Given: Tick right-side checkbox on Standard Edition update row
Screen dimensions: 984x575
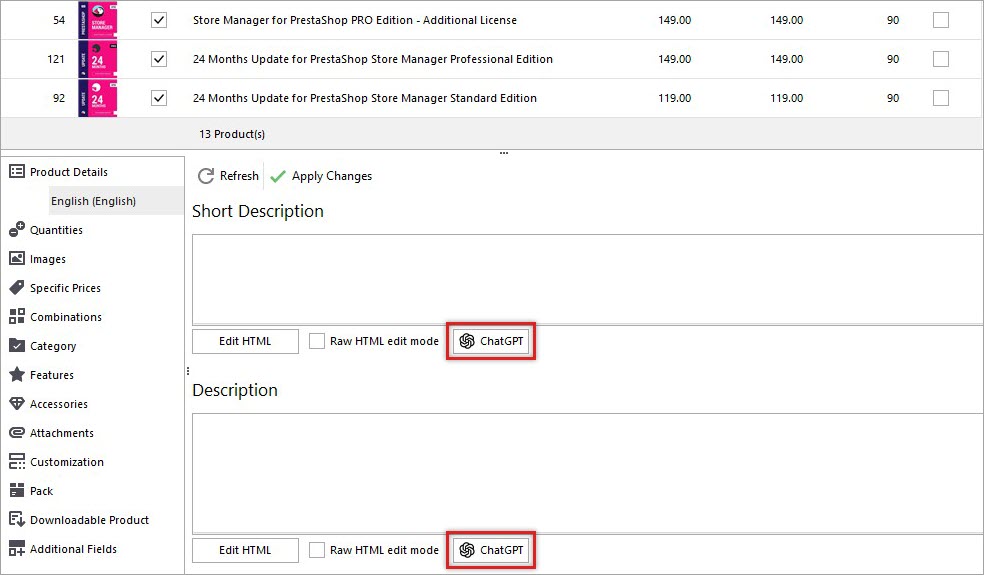Looking at the screenshot, I should click(941, 98).
